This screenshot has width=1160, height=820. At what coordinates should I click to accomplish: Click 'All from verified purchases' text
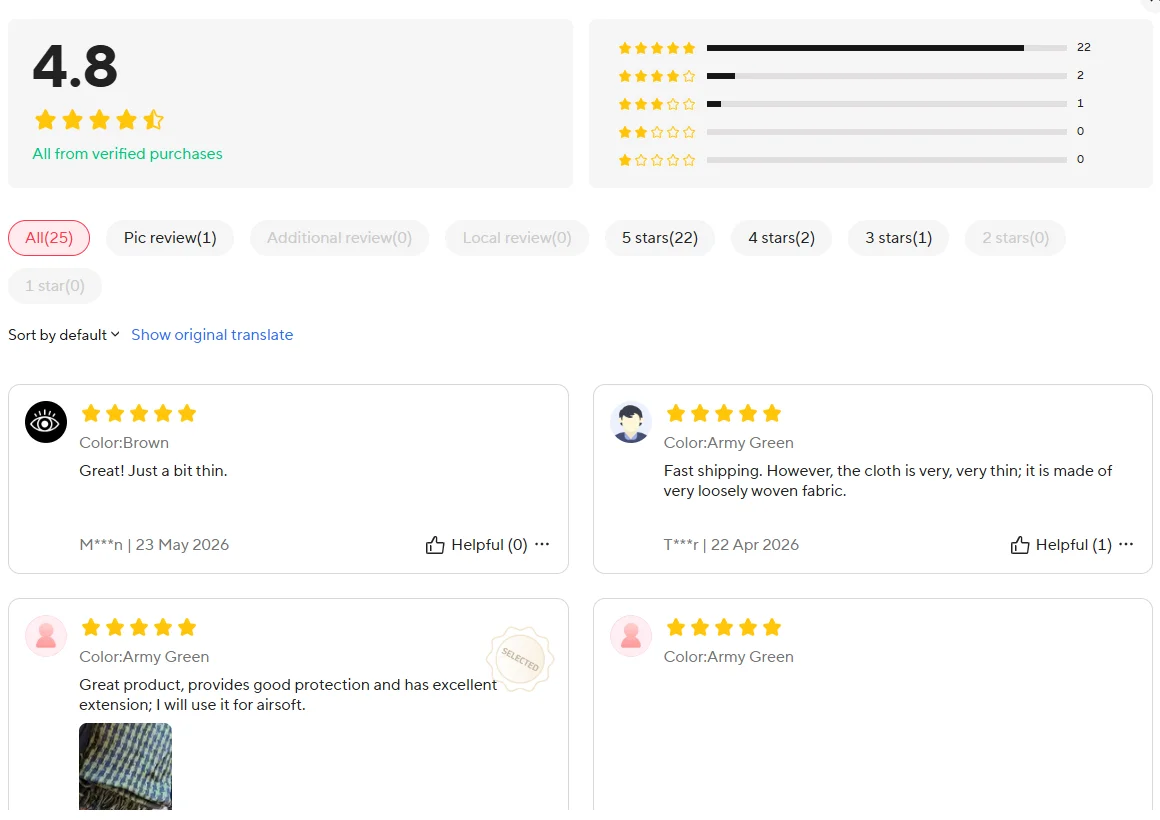[127, 154]
